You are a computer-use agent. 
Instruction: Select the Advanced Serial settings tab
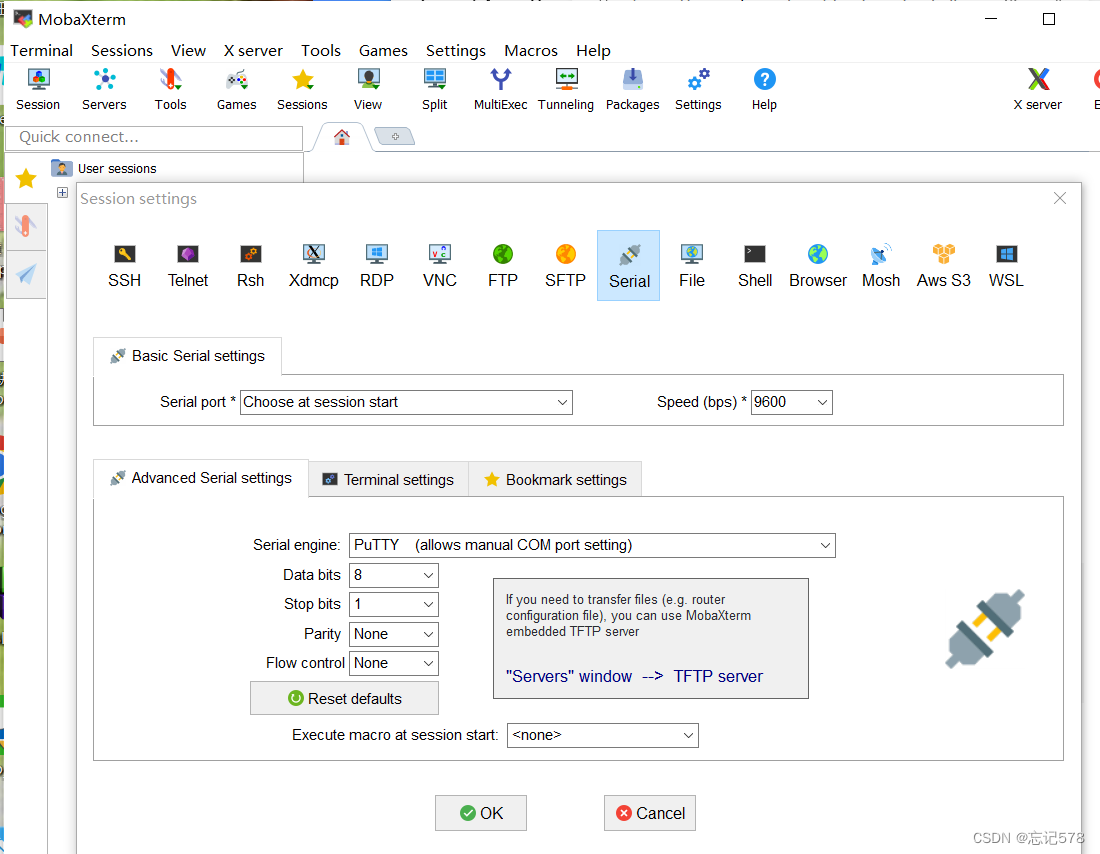point(201,479)
